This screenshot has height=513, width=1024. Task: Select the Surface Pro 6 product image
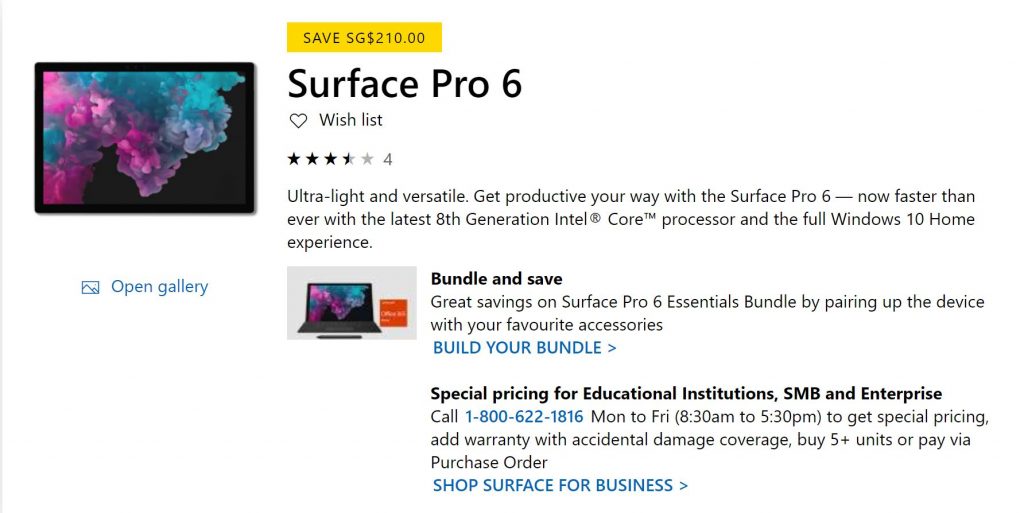point(145,138)
